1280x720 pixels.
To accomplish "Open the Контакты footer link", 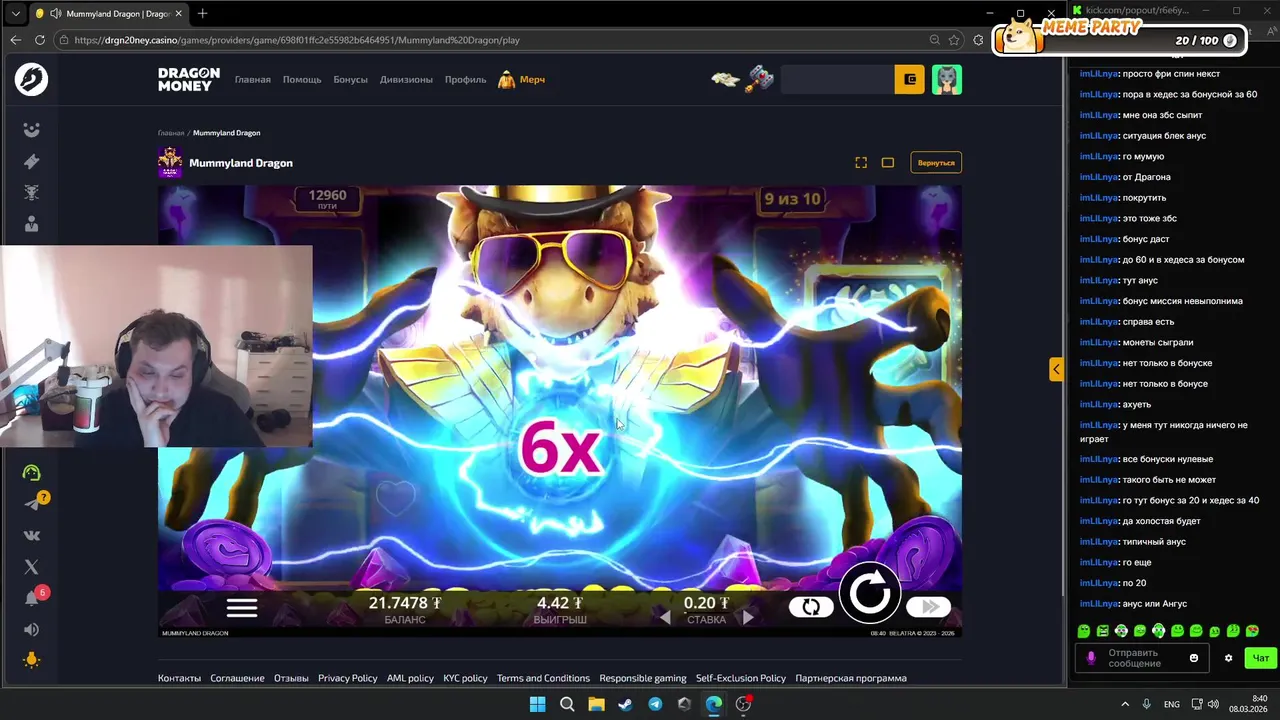I will point(179,678).
